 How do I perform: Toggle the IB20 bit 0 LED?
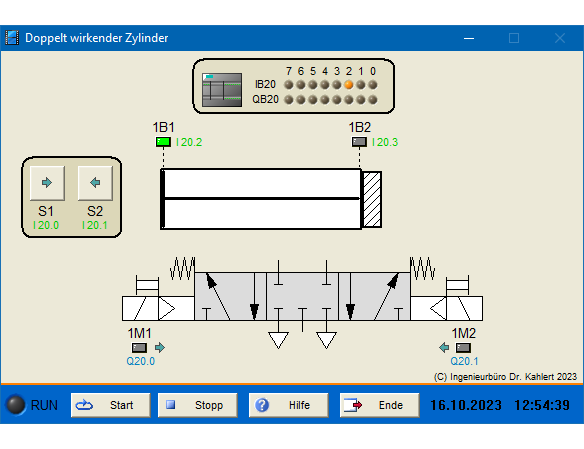coord(372,85)
